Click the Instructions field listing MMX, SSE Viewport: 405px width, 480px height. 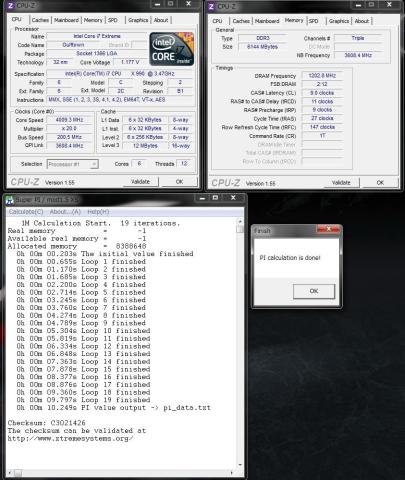pos(120,100)
